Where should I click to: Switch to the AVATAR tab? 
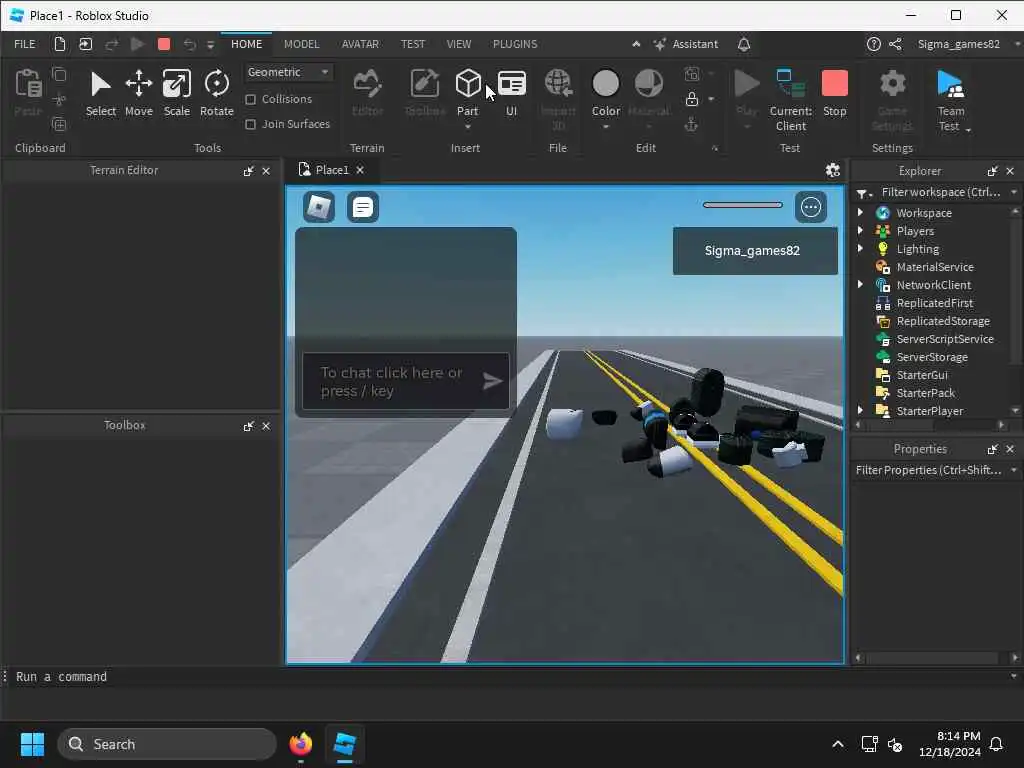point(360,44)
